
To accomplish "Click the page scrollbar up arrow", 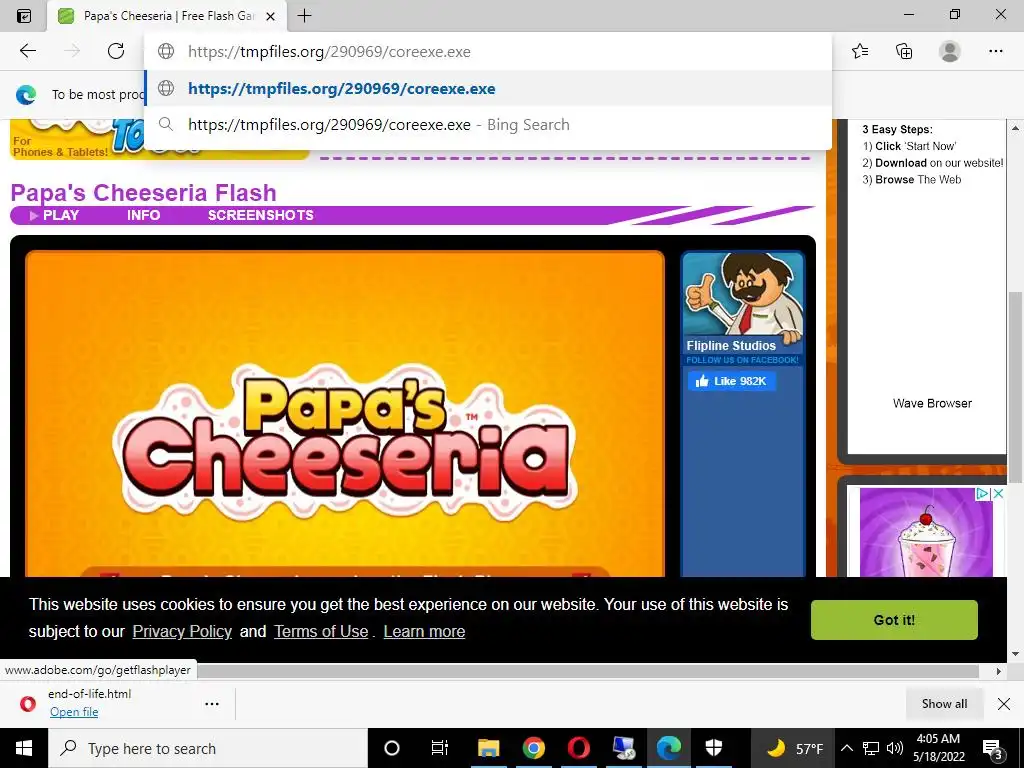I will pyautogui.click(x=1015, y=128).
